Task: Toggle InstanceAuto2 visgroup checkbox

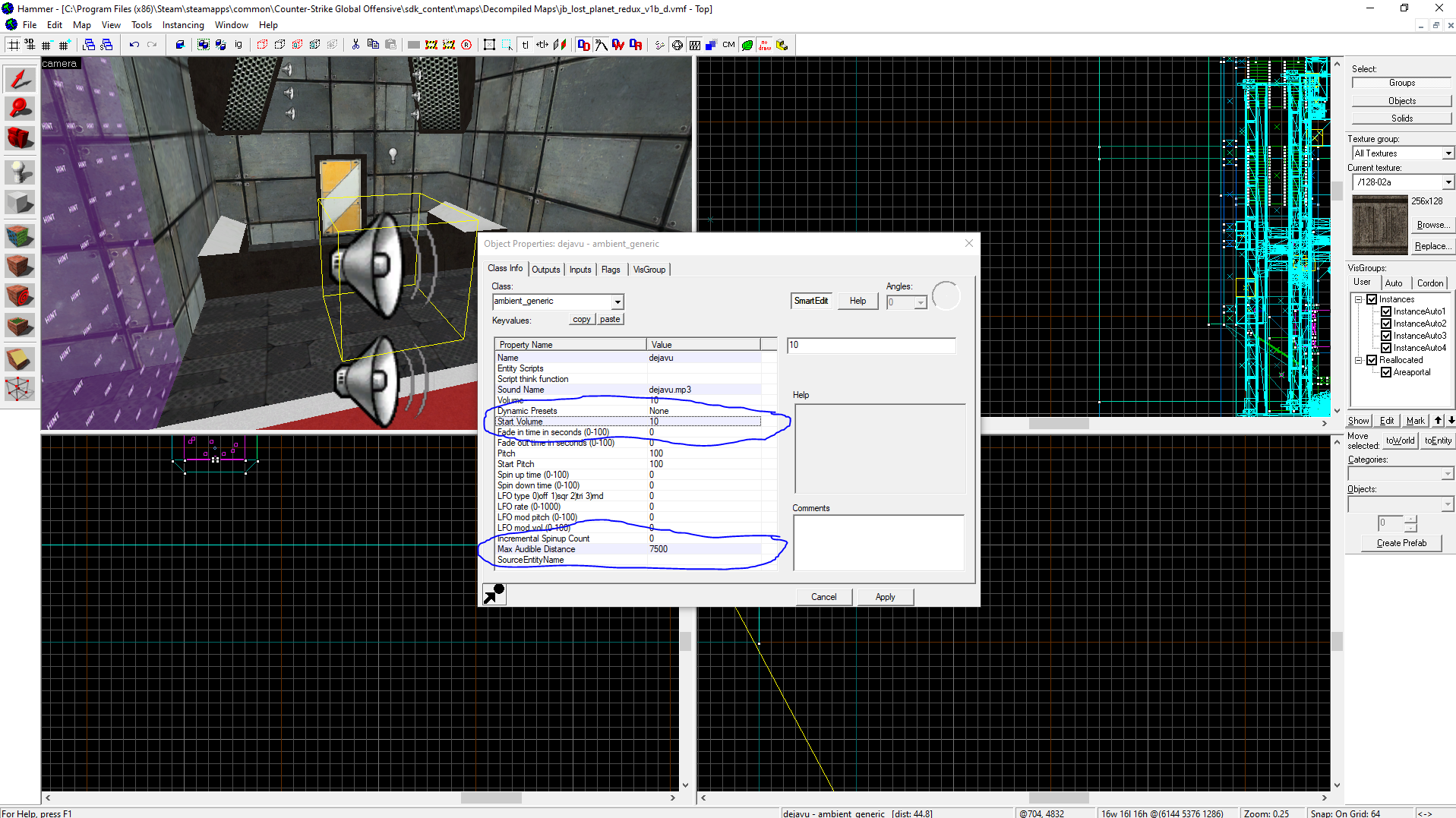Action: pos(1386,324)
